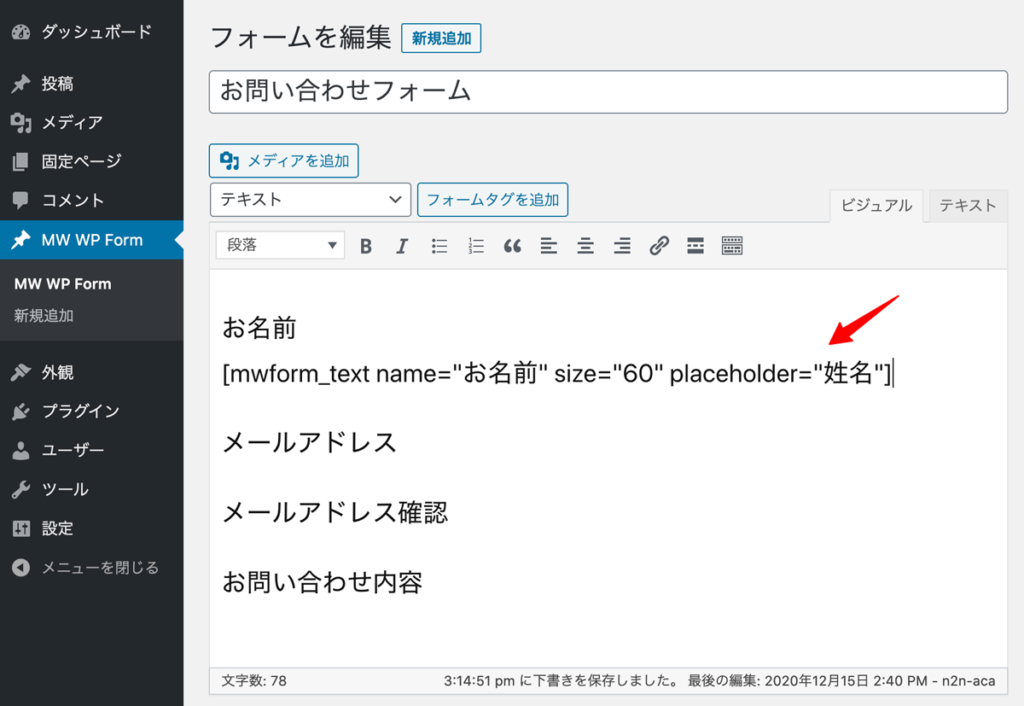This screenshot has height=706, width=1024.
Task: Open the テキスト form tag dropdown
Action: 310,199
